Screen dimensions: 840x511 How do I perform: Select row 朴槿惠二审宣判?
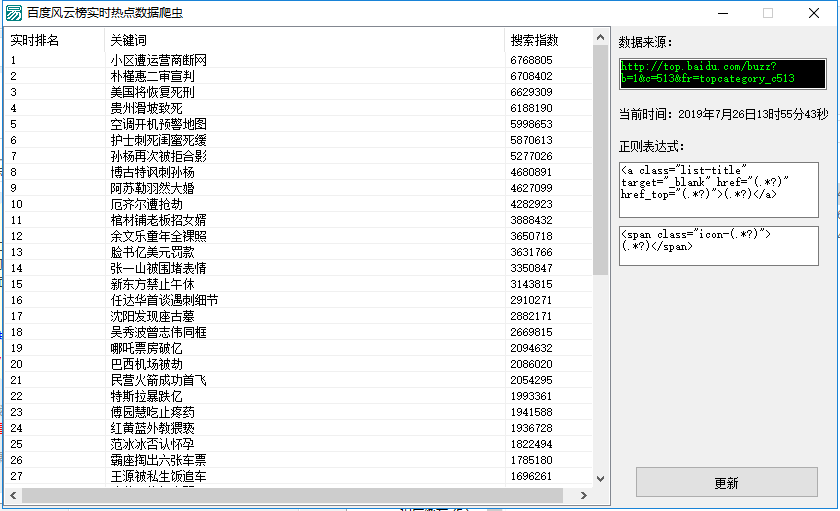tap(298, 76)
